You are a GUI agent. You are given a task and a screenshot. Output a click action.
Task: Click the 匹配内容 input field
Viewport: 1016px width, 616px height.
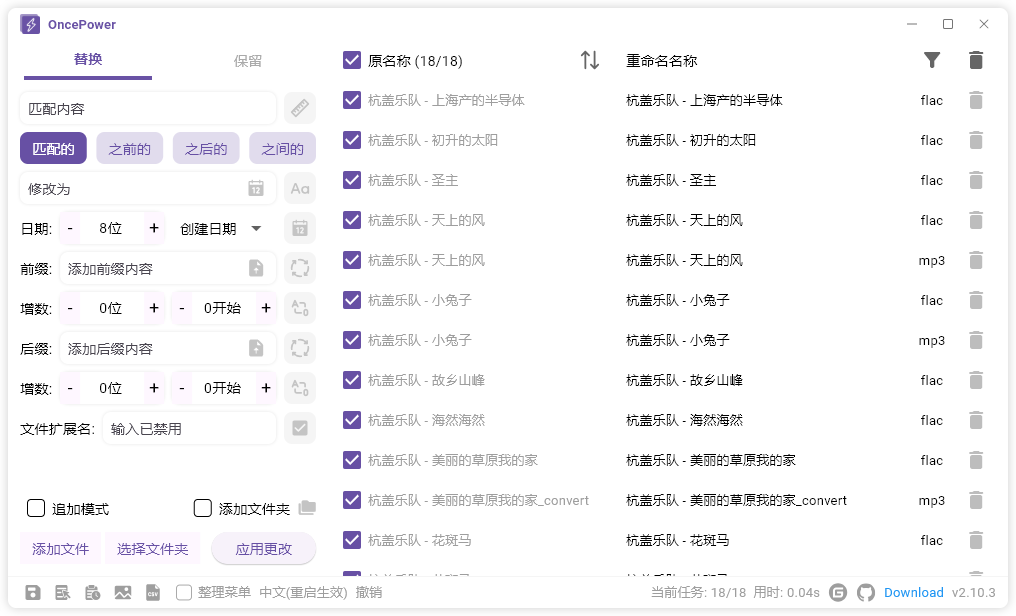pyautogui.click(x=148, y=108)
